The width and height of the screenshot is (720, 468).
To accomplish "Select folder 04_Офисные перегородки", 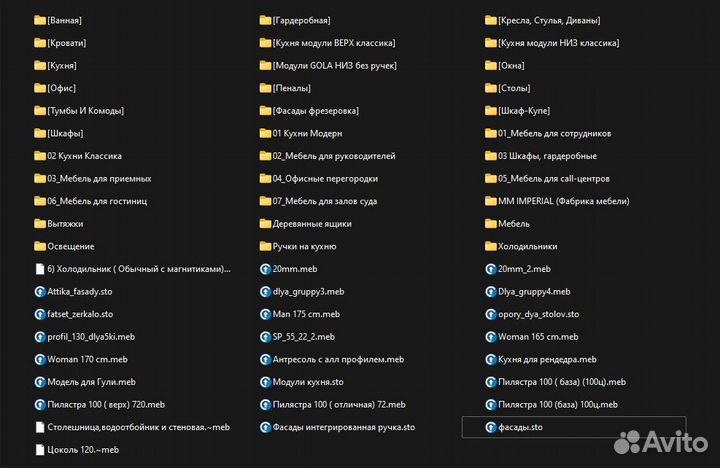I will pos(324,179).
